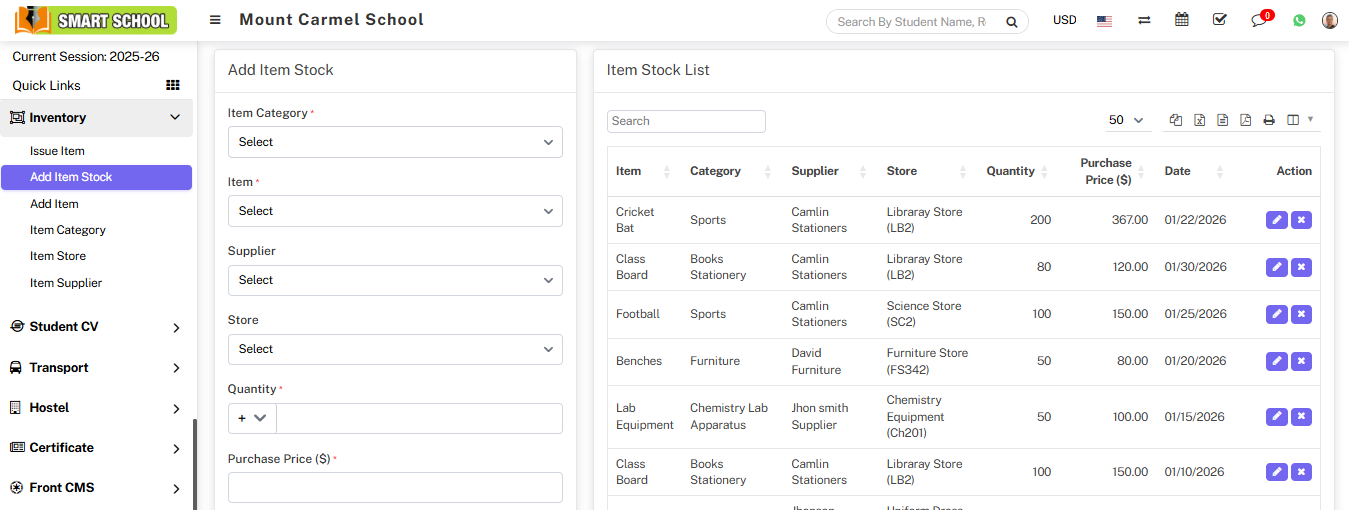Open Issue Item in Inventory menu

pyautogui.click(x=57, y=151)
